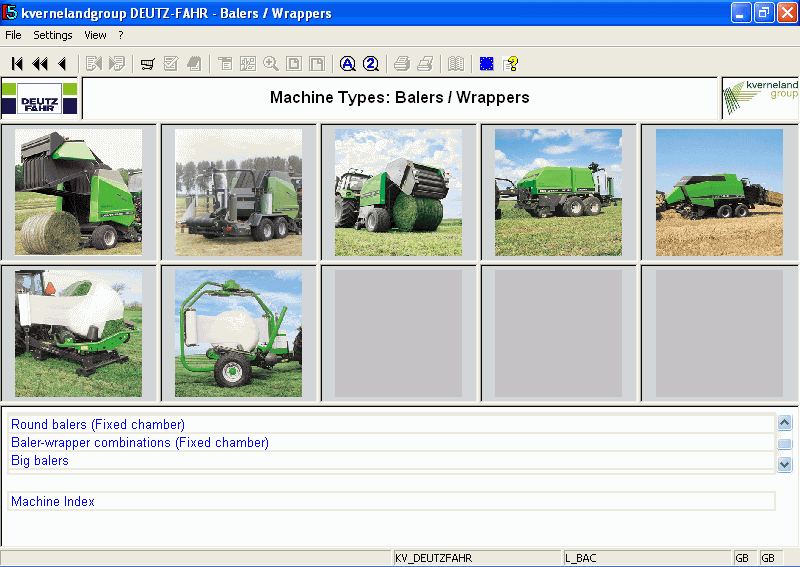The height and width of the screenshot is (567, 800).
Task: Open the Big balers link
Action: click(x=40, y=461)
